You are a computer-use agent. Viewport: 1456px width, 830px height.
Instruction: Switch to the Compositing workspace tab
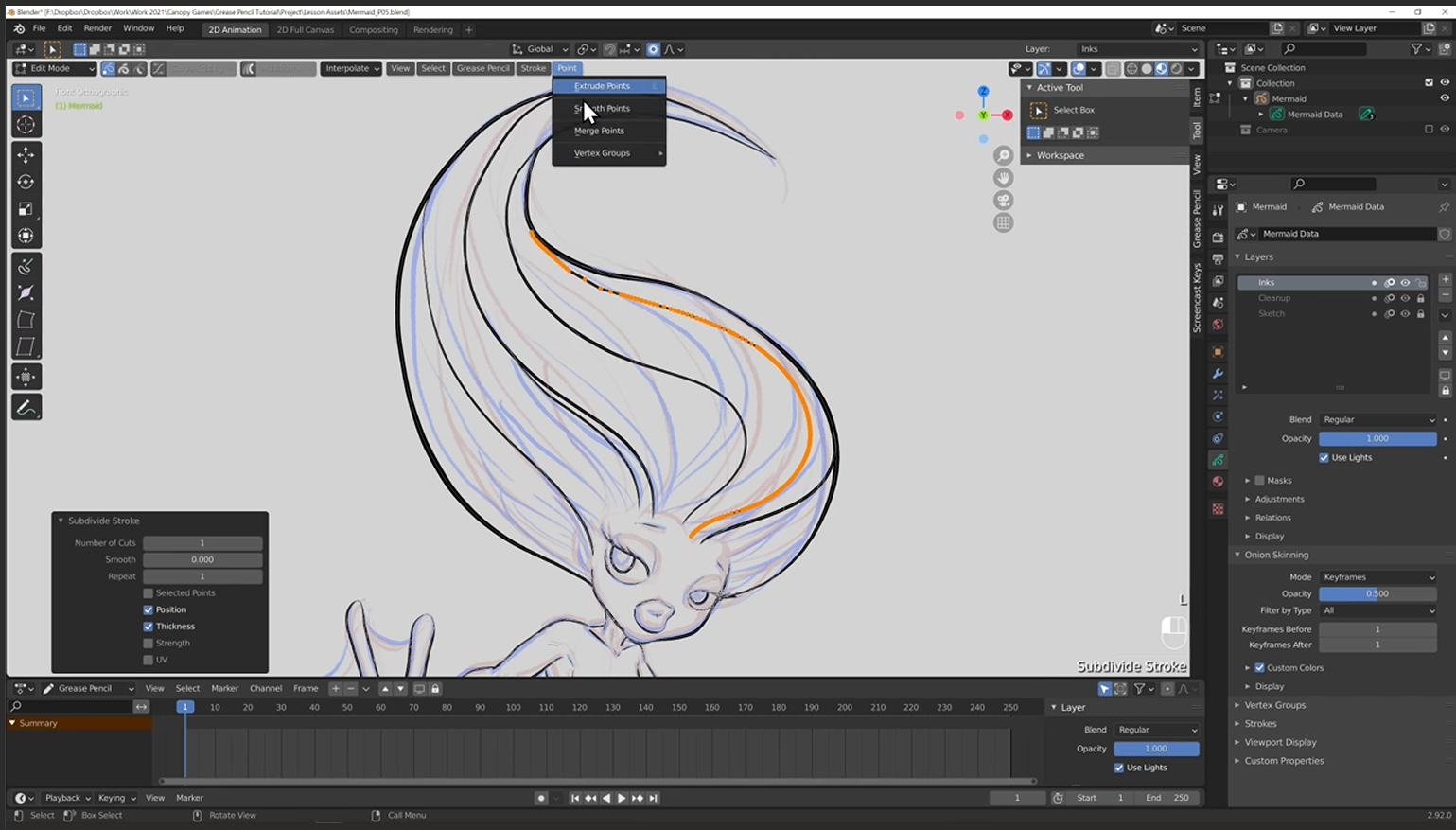coord(374,29)
